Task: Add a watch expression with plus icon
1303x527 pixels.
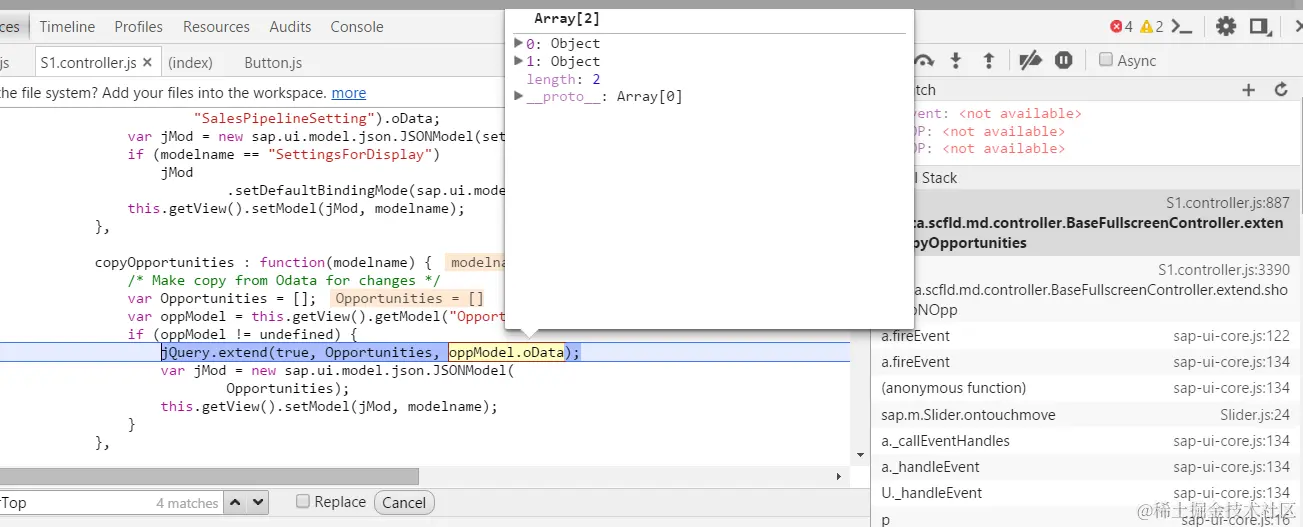Action: (x=1248, y=90)
